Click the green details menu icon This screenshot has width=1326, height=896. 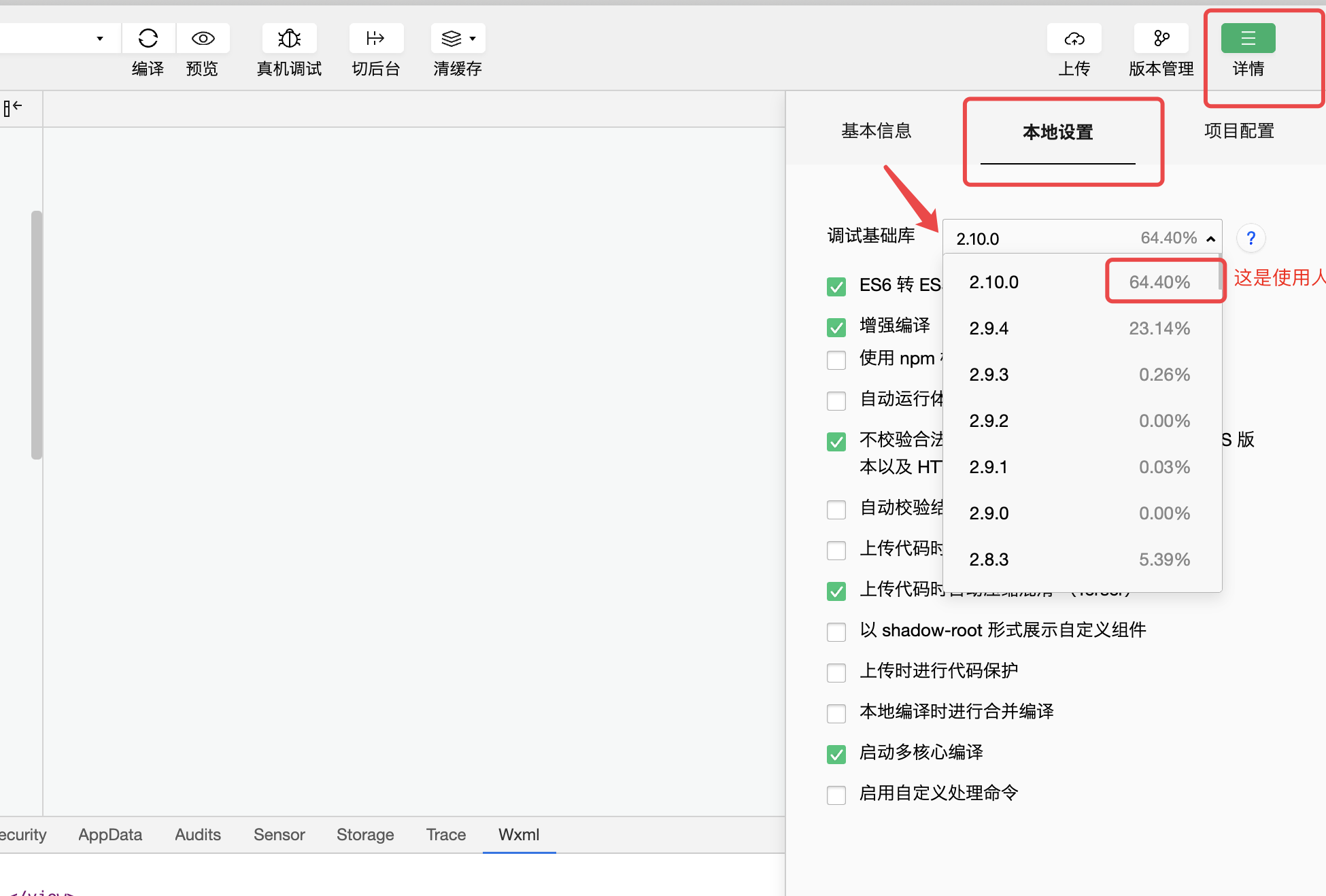point(1248,38)
